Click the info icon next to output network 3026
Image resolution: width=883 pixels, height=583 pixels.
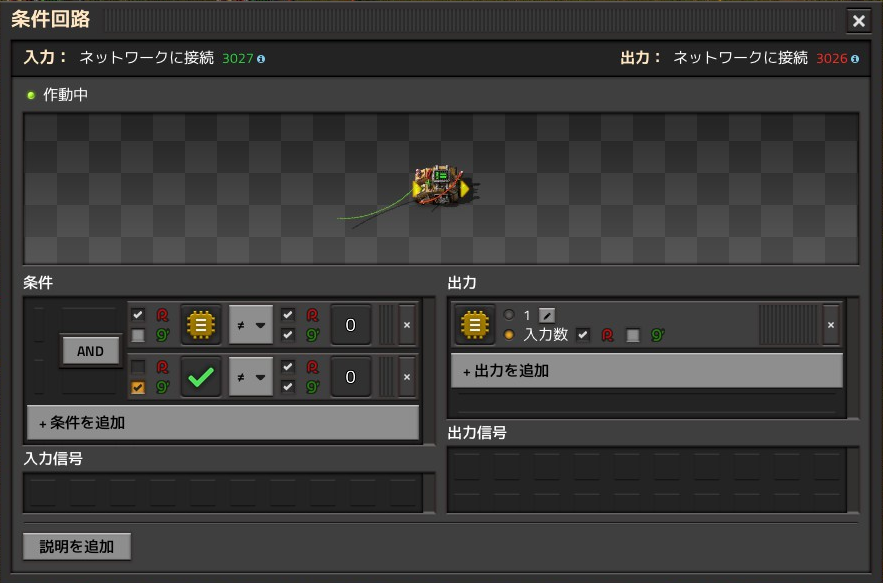[x=855, y=59]
